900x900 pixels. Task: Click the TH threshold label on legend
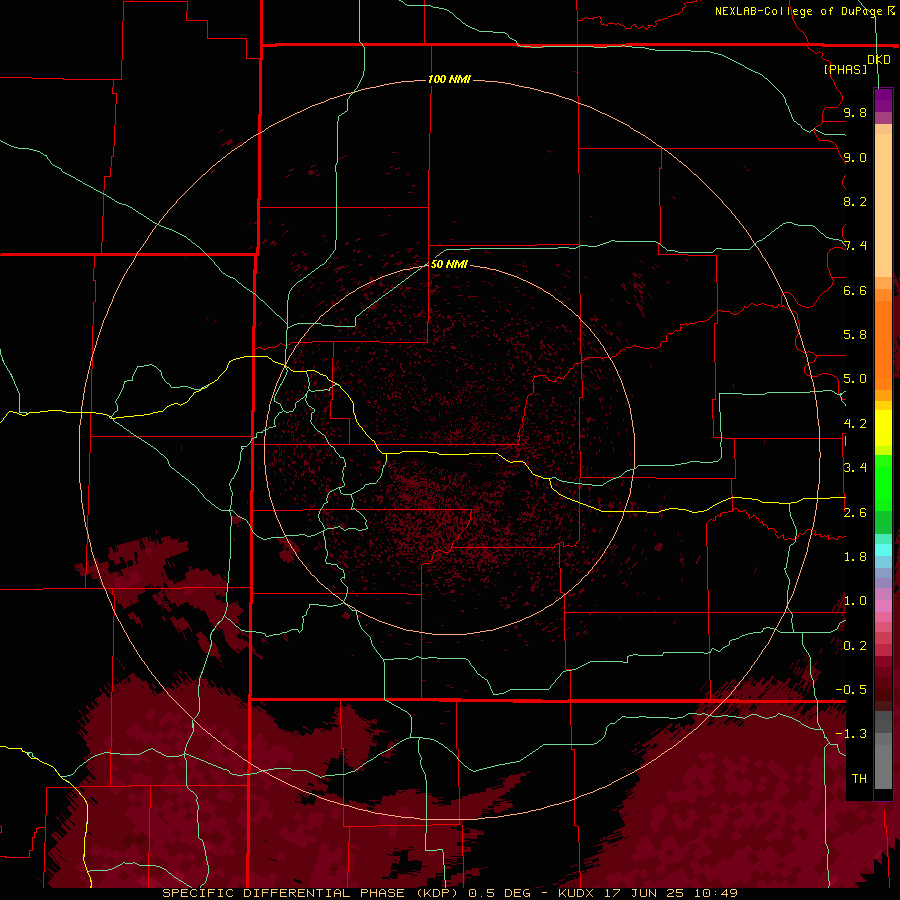pos(859,779)
